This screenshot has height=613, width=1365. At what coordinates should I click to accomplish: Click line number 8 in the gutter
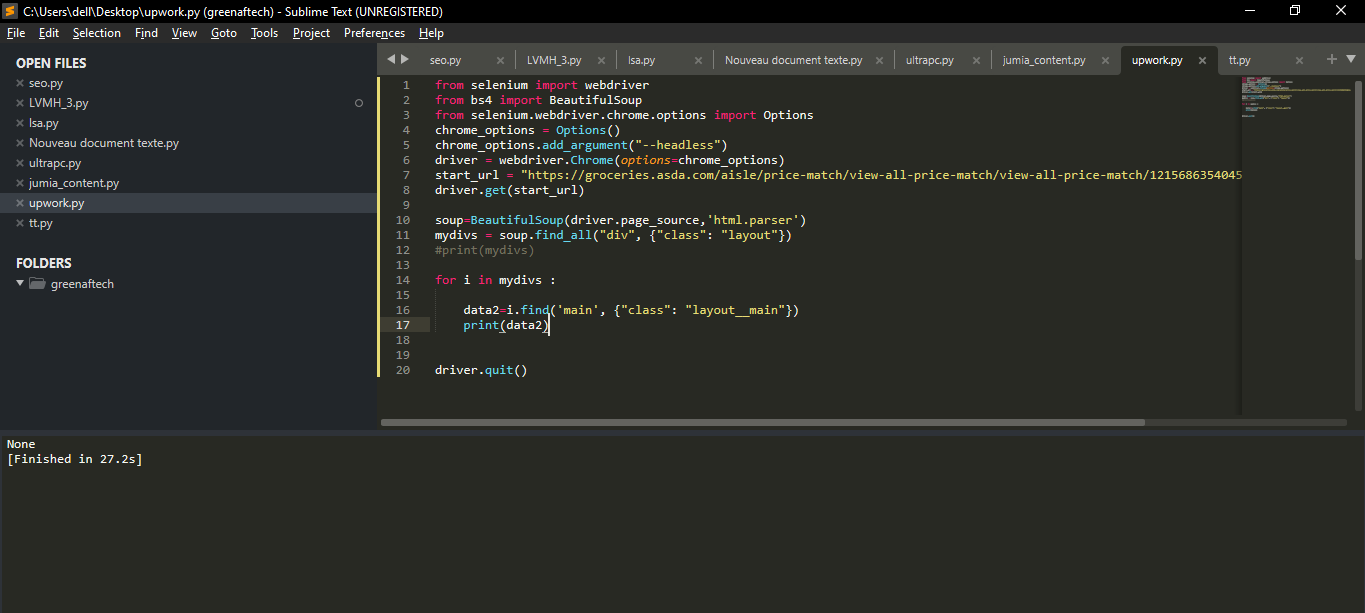(406, 190)
